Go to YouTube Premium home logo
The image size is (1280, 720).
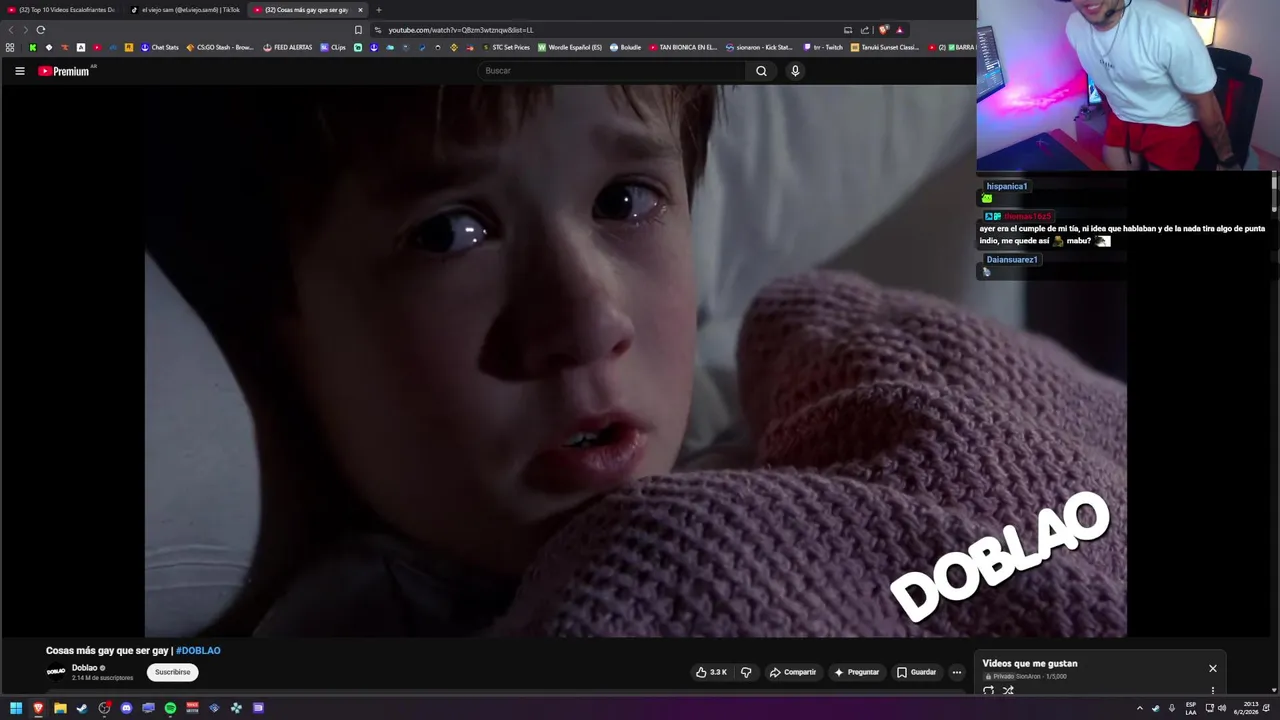coord(64,71)
